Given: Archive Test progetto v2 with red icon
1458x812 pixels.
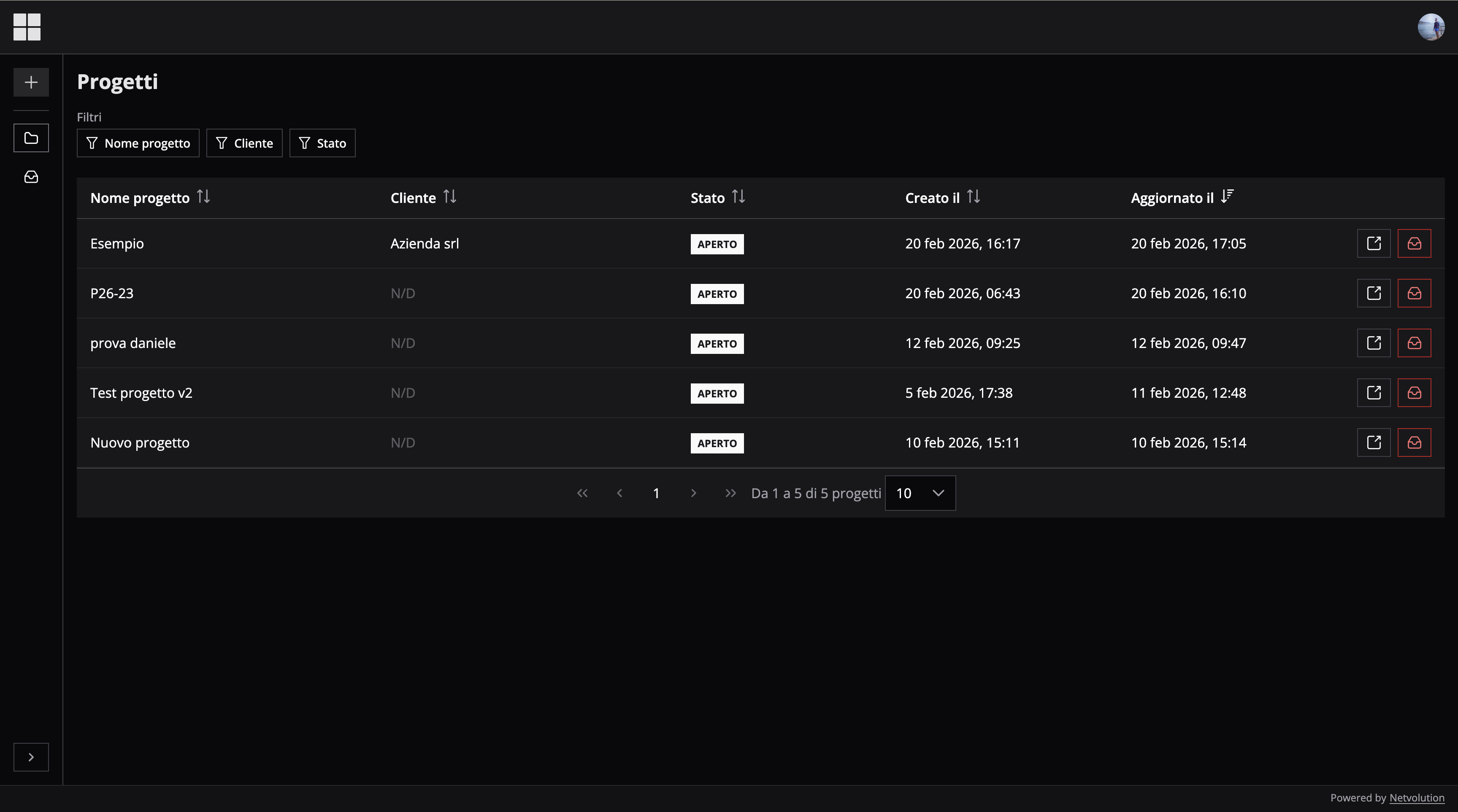Looking at the screenshot, I should [x=1414, y=393].
